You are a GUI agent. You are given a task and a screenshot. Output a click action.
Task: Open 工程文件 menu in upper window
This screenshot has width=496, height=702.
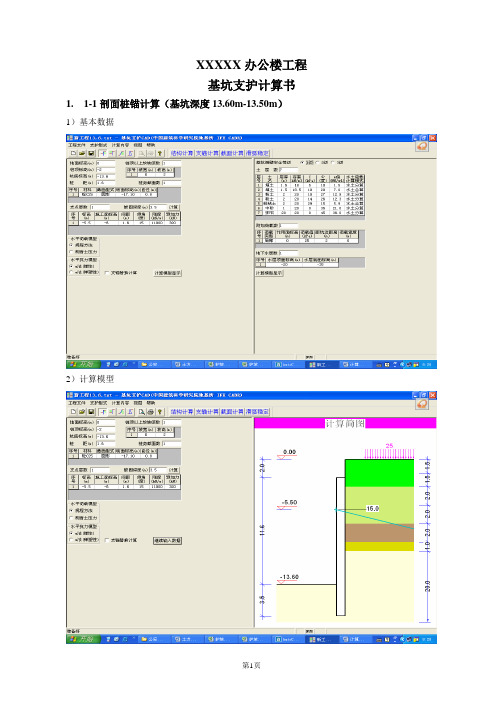77,145
